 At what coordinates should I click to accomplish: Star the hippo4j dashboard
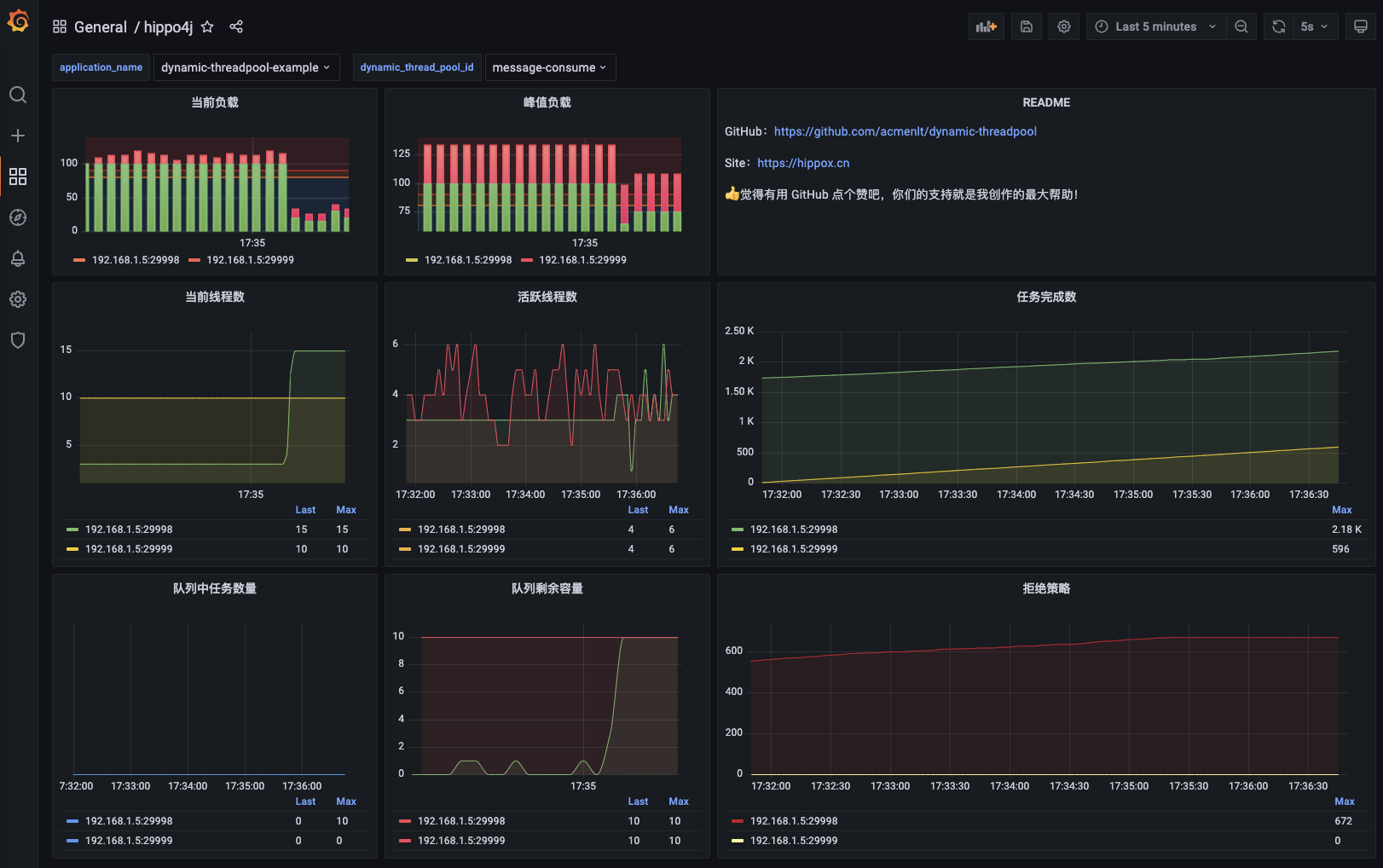[207, 27]
